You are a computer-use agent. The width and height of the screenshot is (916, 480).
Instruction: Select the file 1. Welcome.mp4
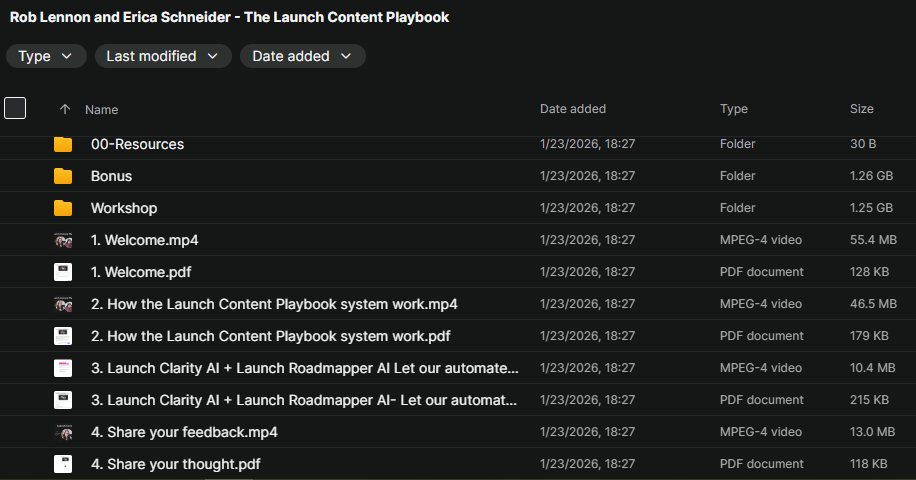point(145,241)
